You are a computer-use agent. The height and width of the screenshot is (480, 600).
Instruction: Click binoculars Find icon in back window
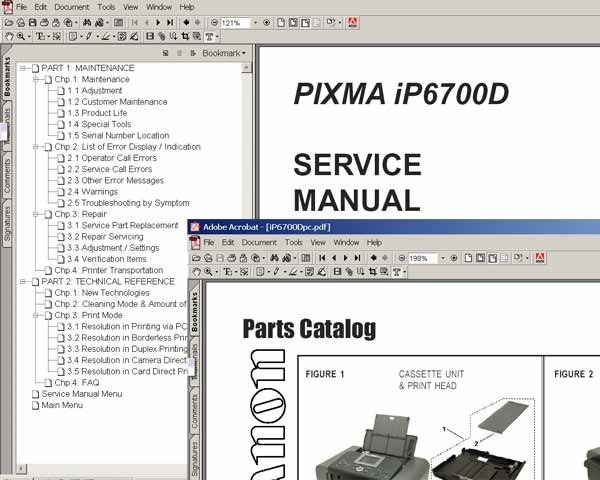(x=87, y=23)
